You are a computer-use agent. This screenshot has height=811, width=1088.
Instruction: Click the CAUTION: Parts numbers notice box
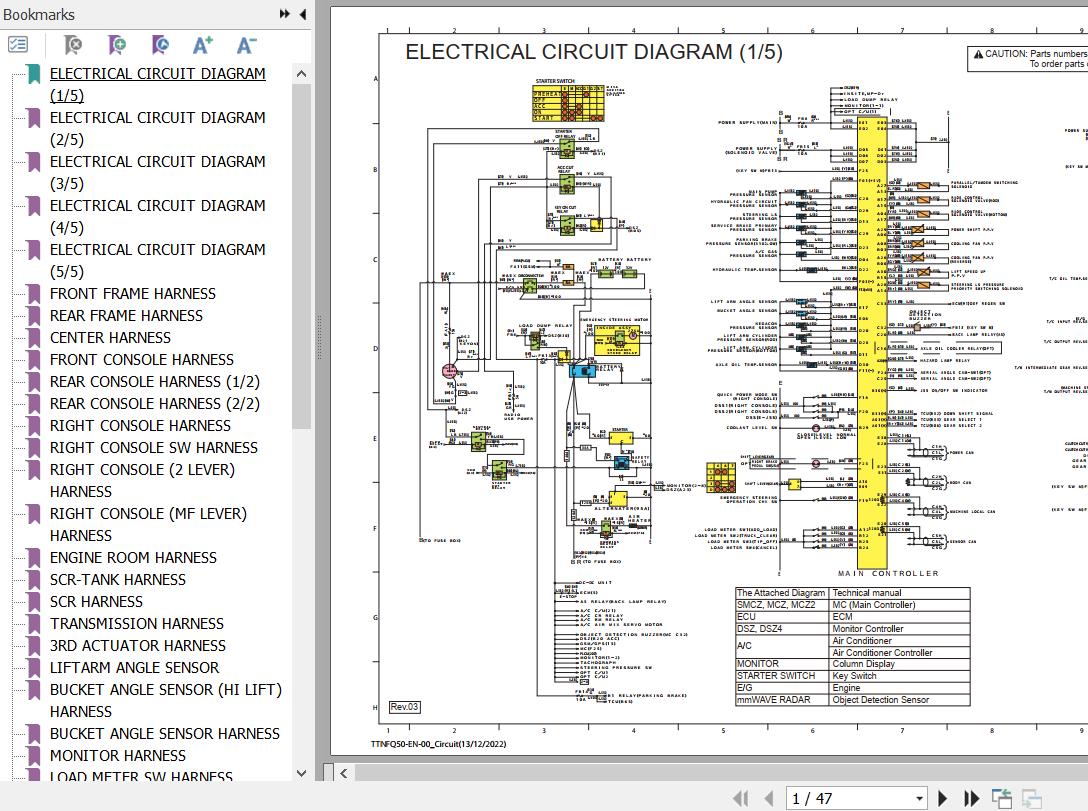[1028, 59]
